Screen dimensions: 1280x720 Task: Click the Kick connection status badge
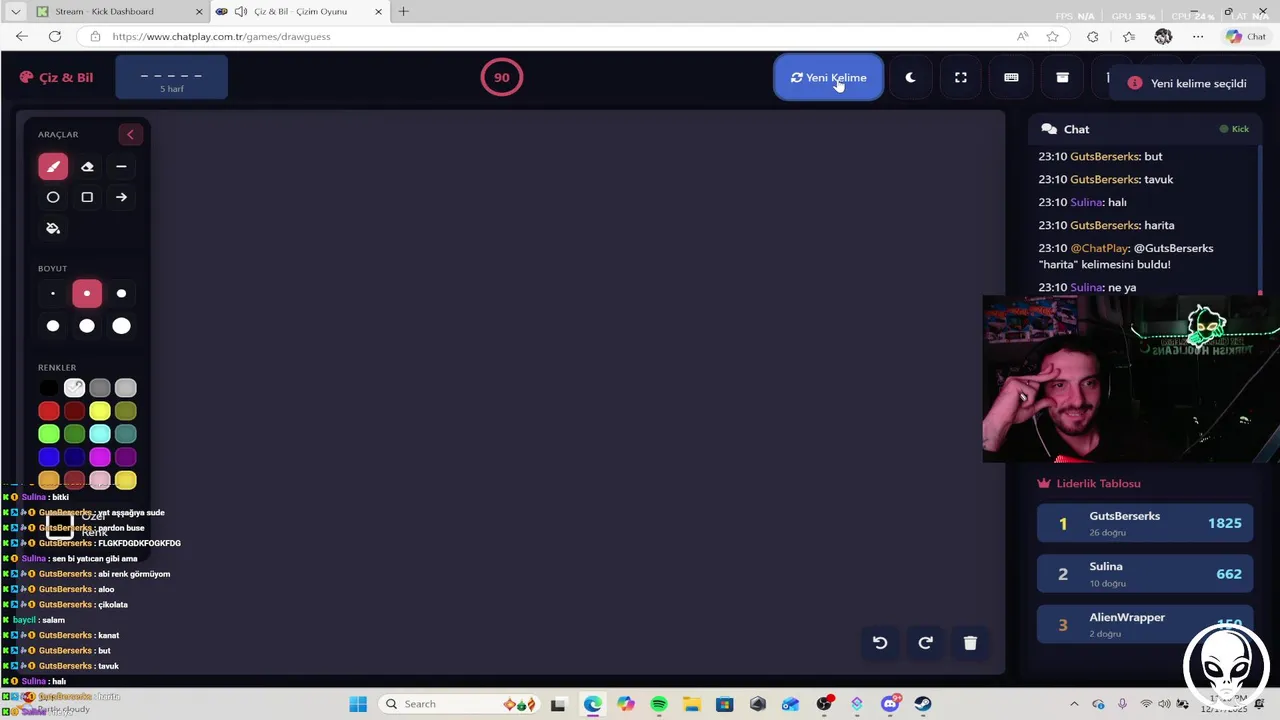[1234, 129]
